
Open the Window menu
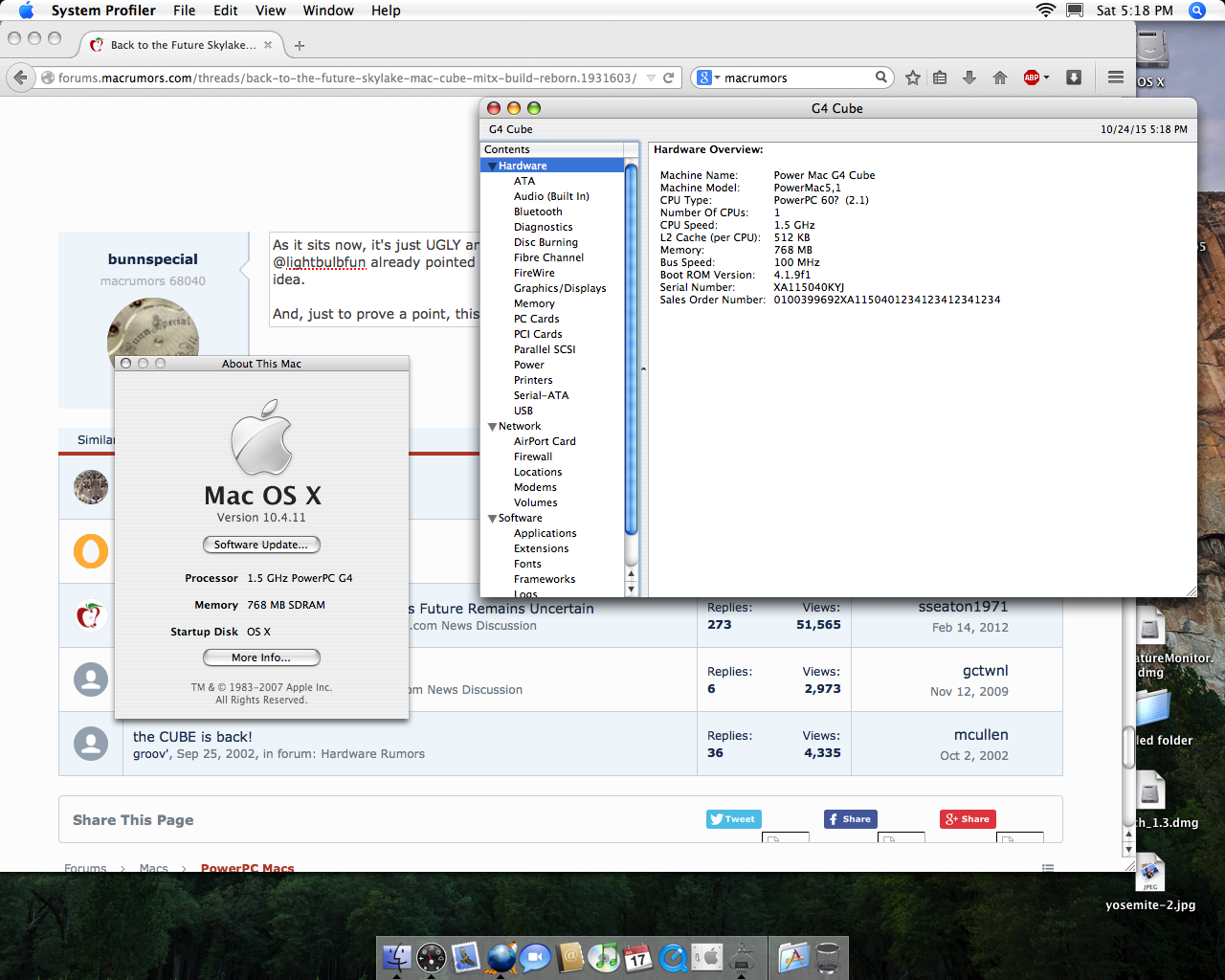[x=328, y=11]
